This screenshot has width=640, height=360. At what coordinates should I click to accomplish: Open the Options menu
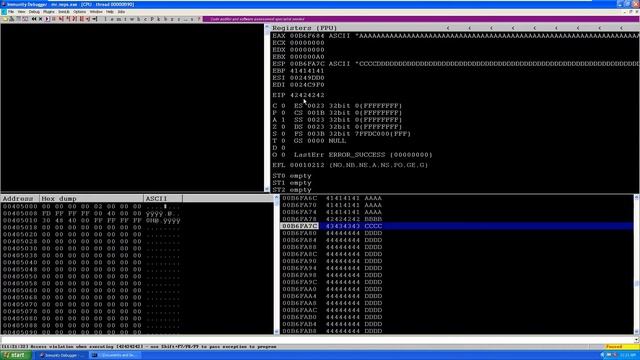tap(79, 12)
